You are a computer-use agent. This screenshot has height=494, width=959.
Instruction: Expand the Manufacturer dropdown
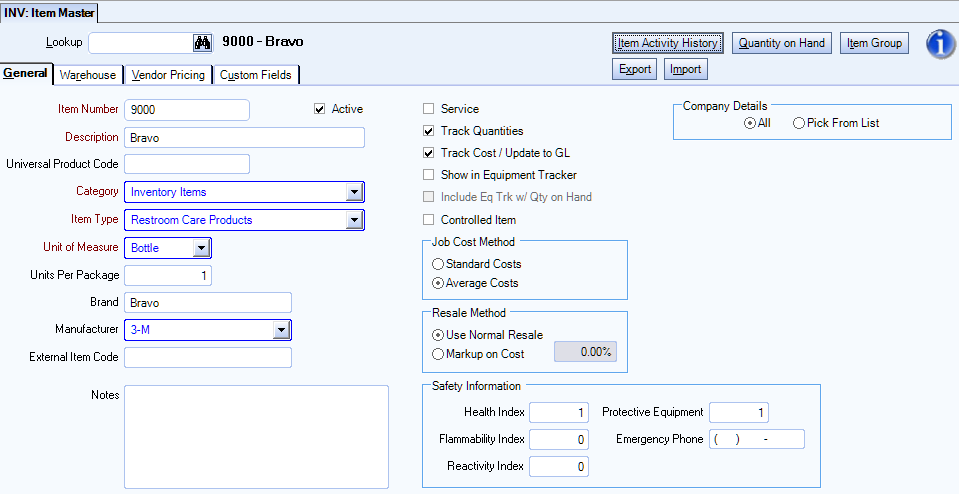click(x=281, y=330)
